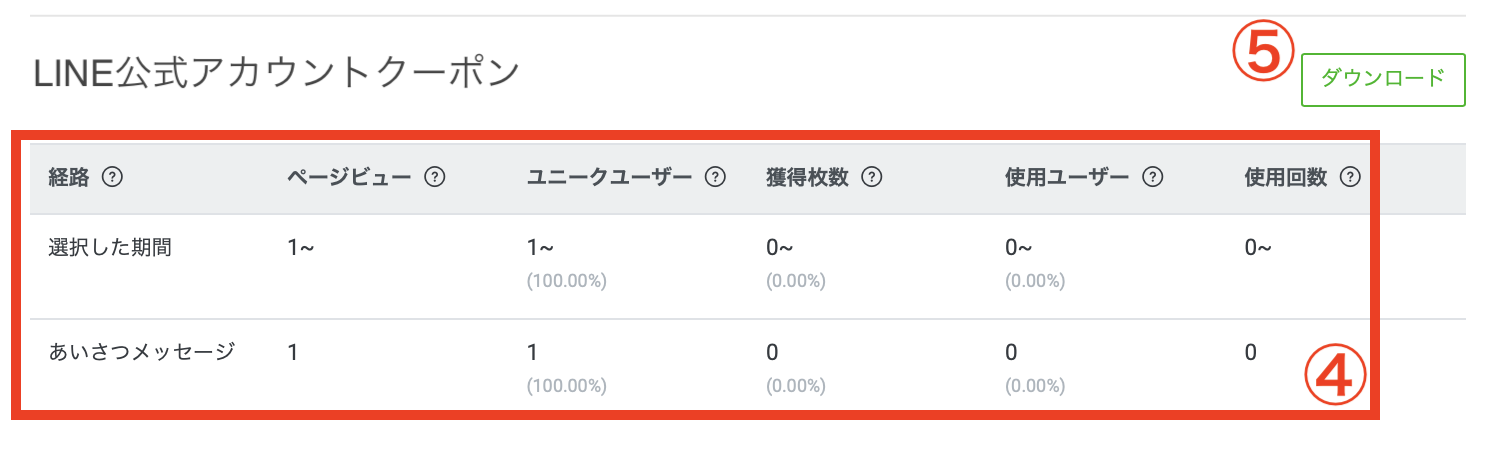Click the ユニークユーザー header label
This screenshot has width=1488, height=458.
[609, 177]
